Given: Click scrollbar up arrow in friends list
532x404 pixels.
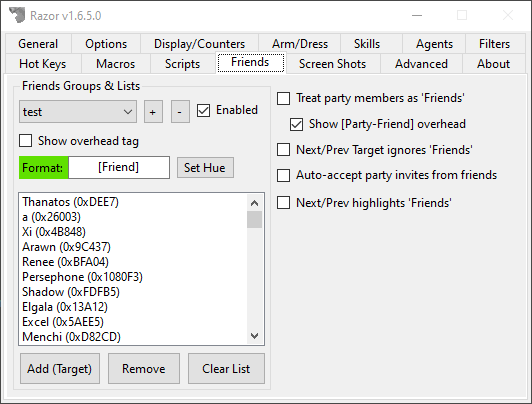Looking at the screenshot, I should (254, 203).
